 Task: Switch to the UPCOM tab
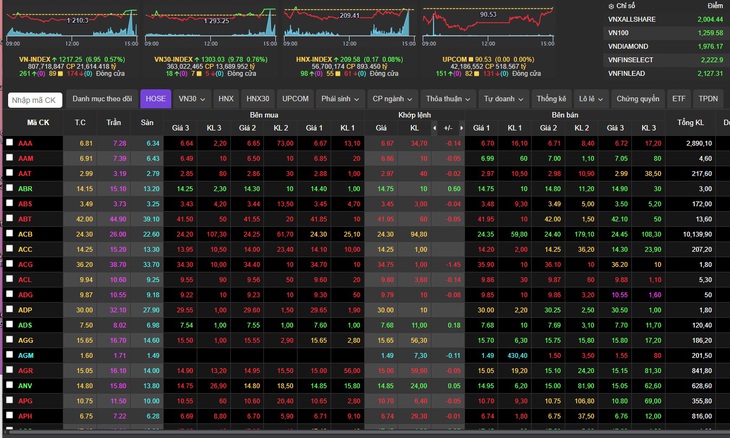point(295,99)
